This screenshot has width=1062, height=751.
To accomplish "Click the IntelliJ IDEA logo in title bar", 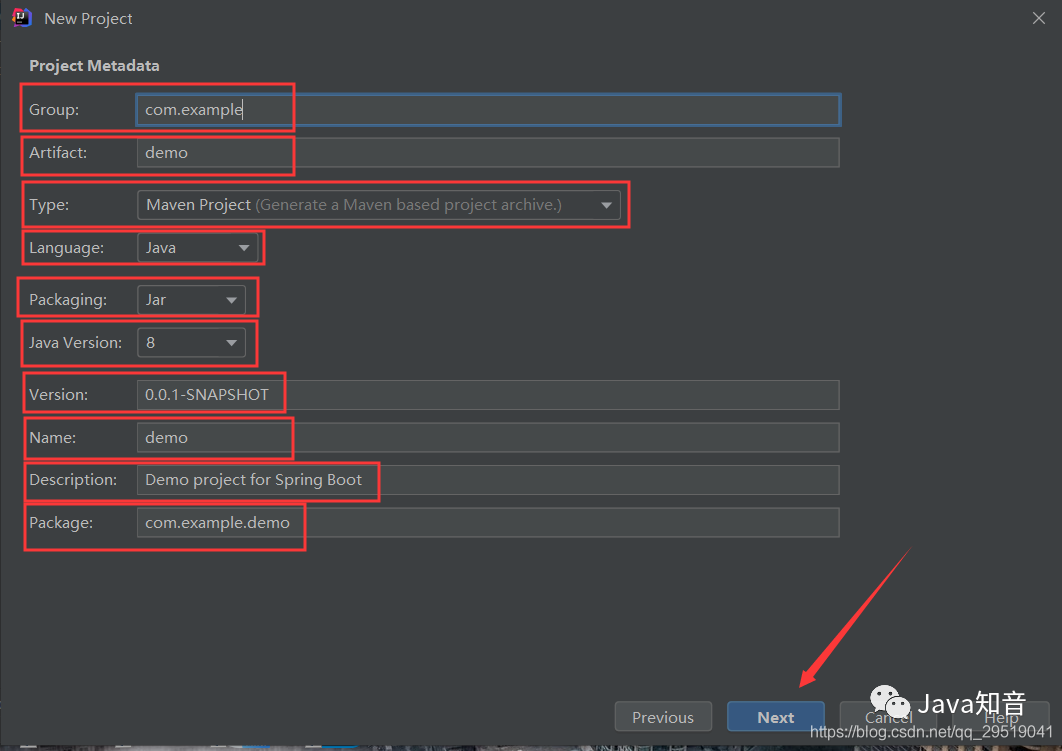I will [x=22, y=18].
